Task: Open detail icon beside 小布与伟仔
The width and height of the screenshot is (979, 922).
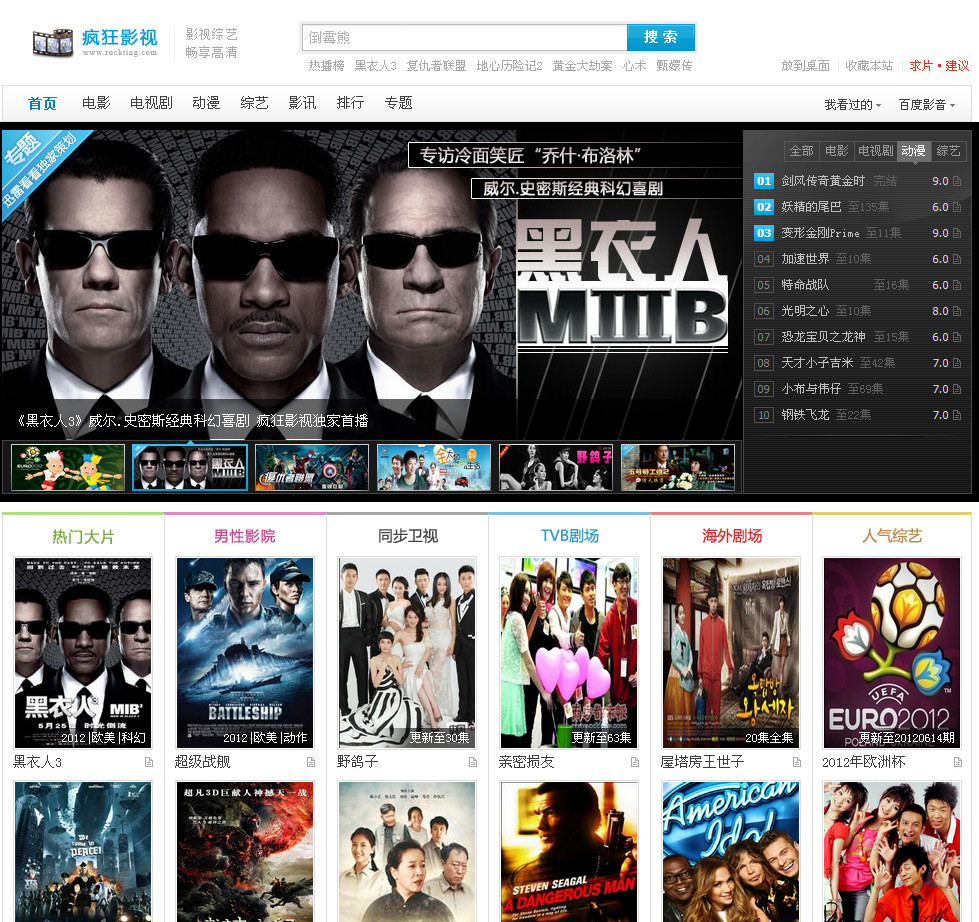Action: tap(957, 389)
